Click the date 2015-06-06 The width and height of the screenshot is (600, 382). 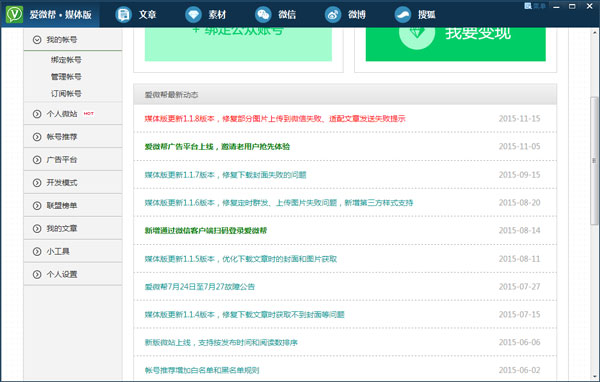click(519, 343)
